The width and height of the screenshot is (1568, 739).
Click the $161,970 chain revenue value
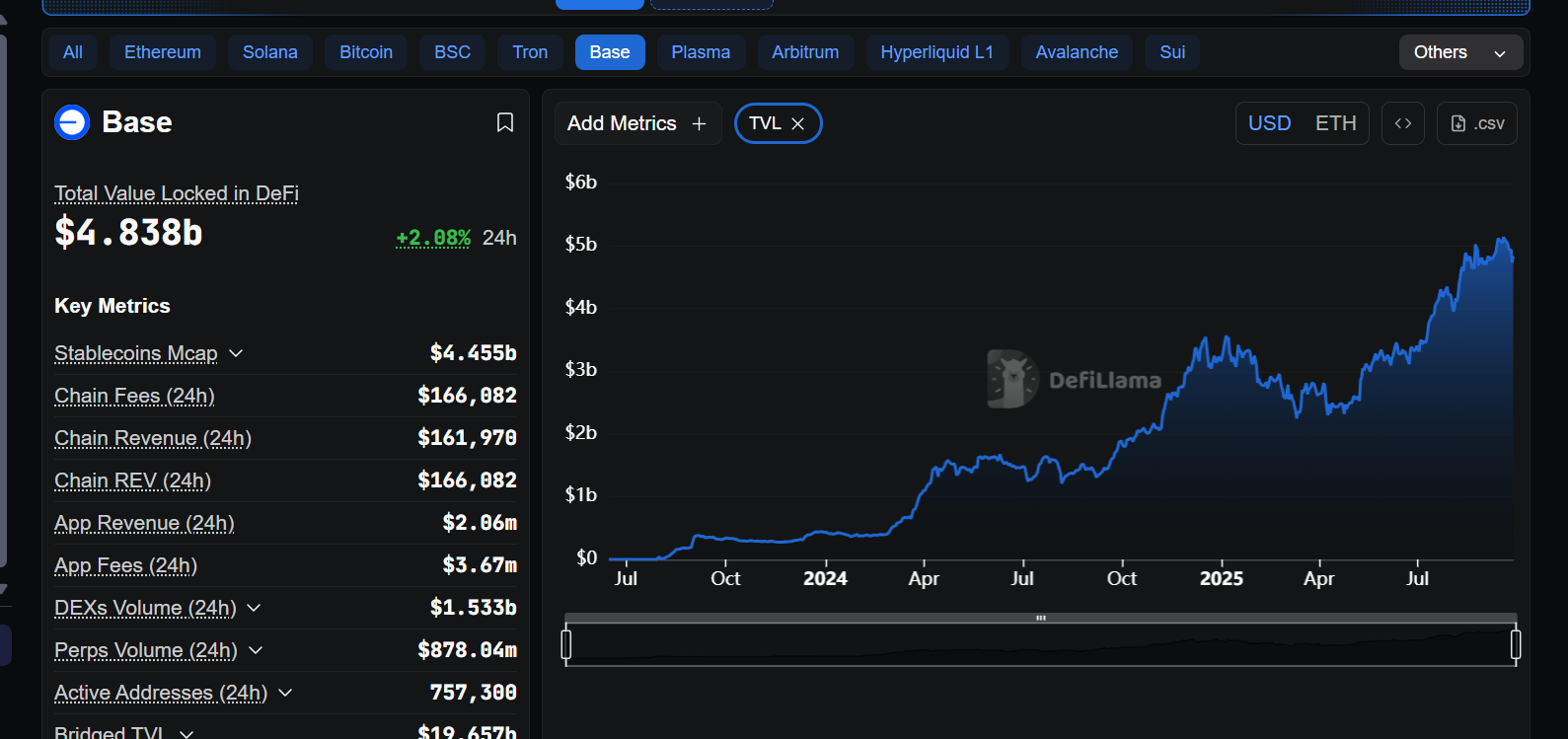click(x=468, y=438)
